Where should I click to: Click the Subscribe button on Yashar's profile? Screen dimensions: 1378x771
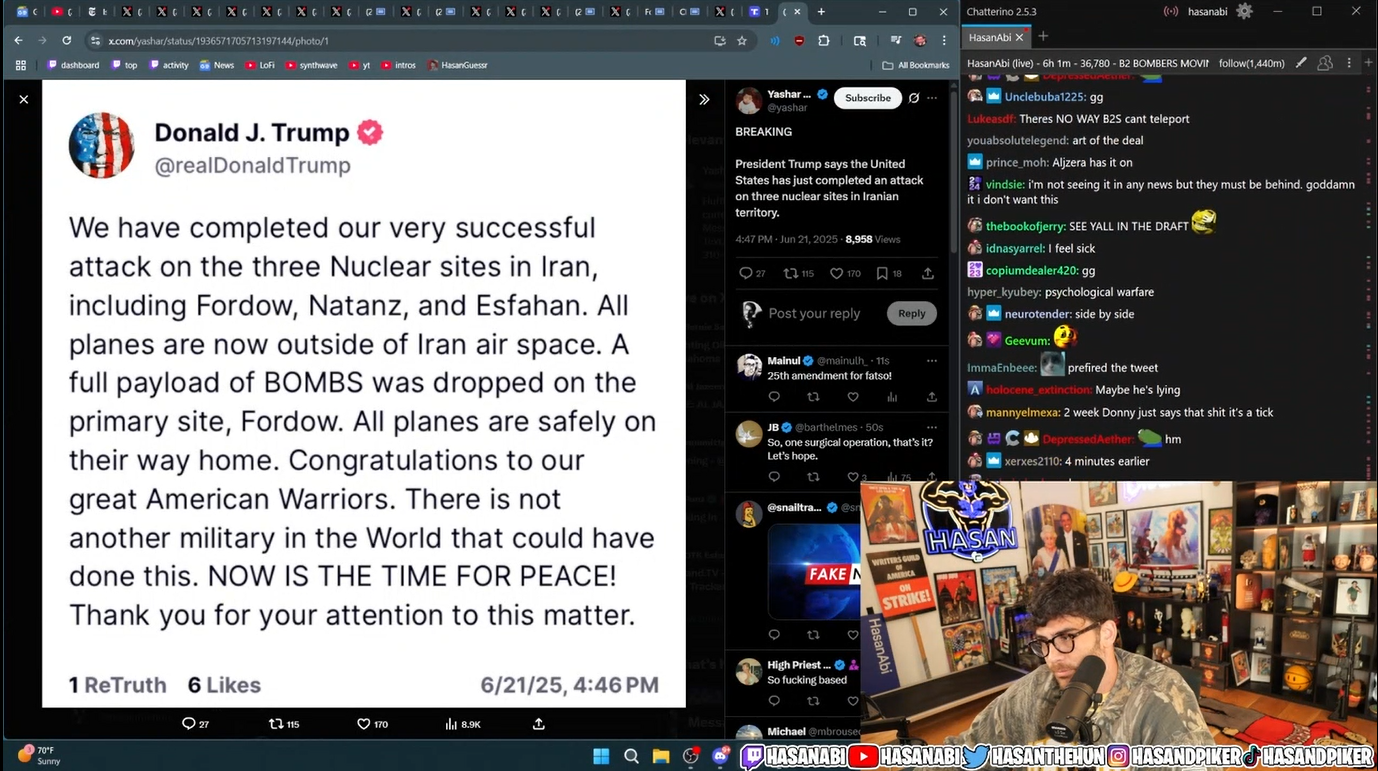pos(868,98)
